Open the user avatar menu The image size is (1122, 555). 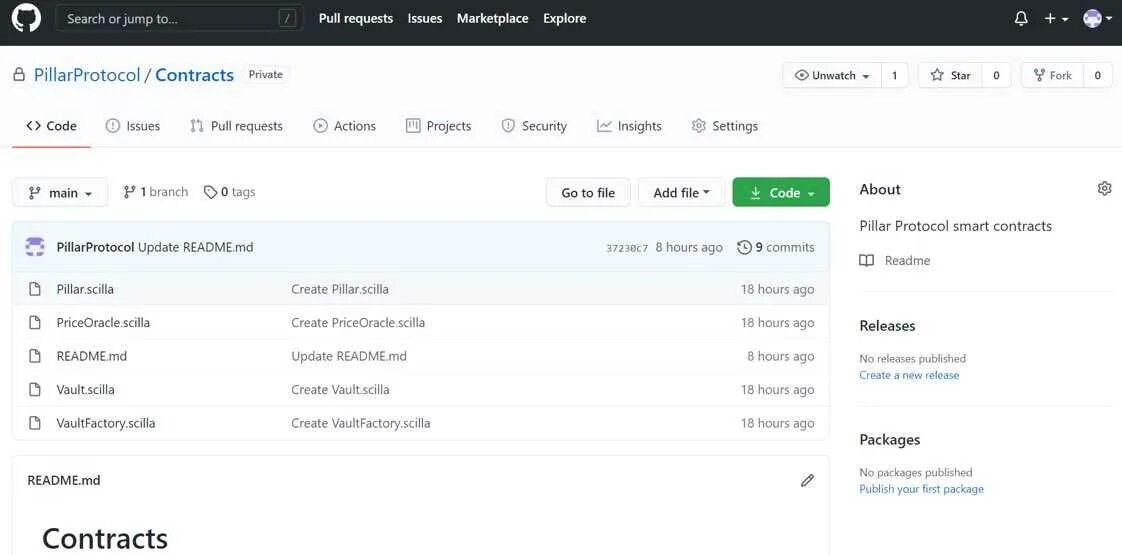coord(1097,18)
